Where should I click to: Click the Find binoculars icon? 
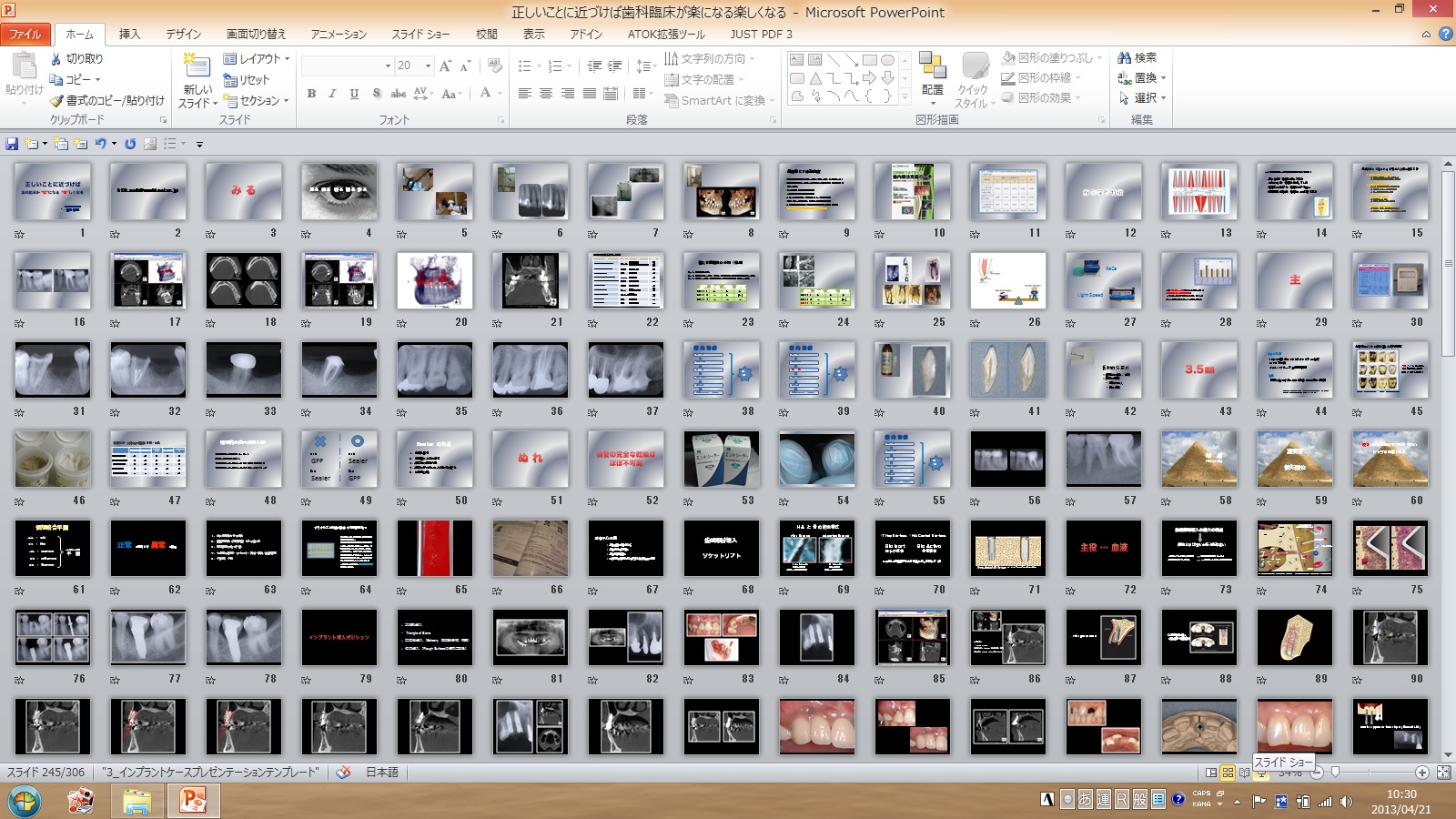[x=1125, y=57]
